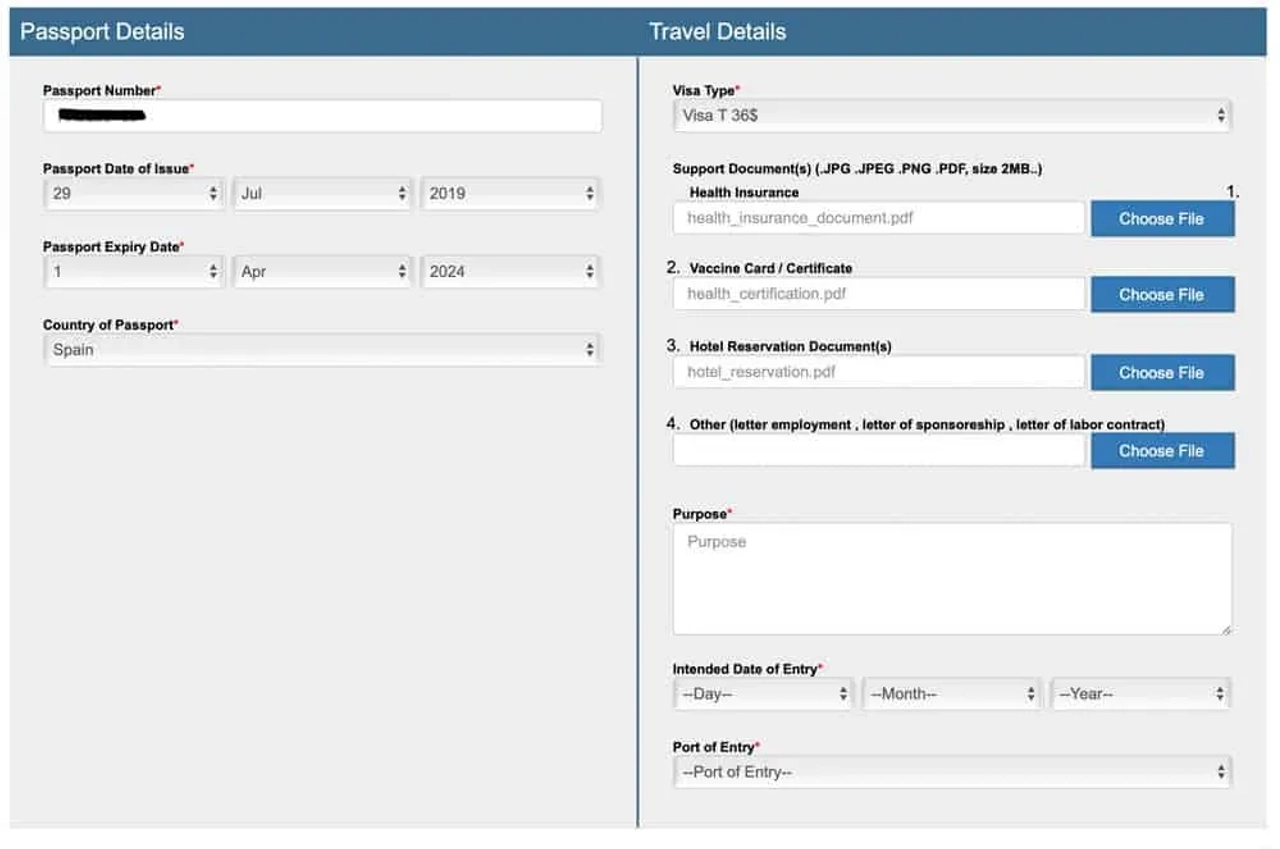The image size is (1280, 849).
Task: Select the Intended Date of Entry year dropdown
Action: (x=1141, y=693)
